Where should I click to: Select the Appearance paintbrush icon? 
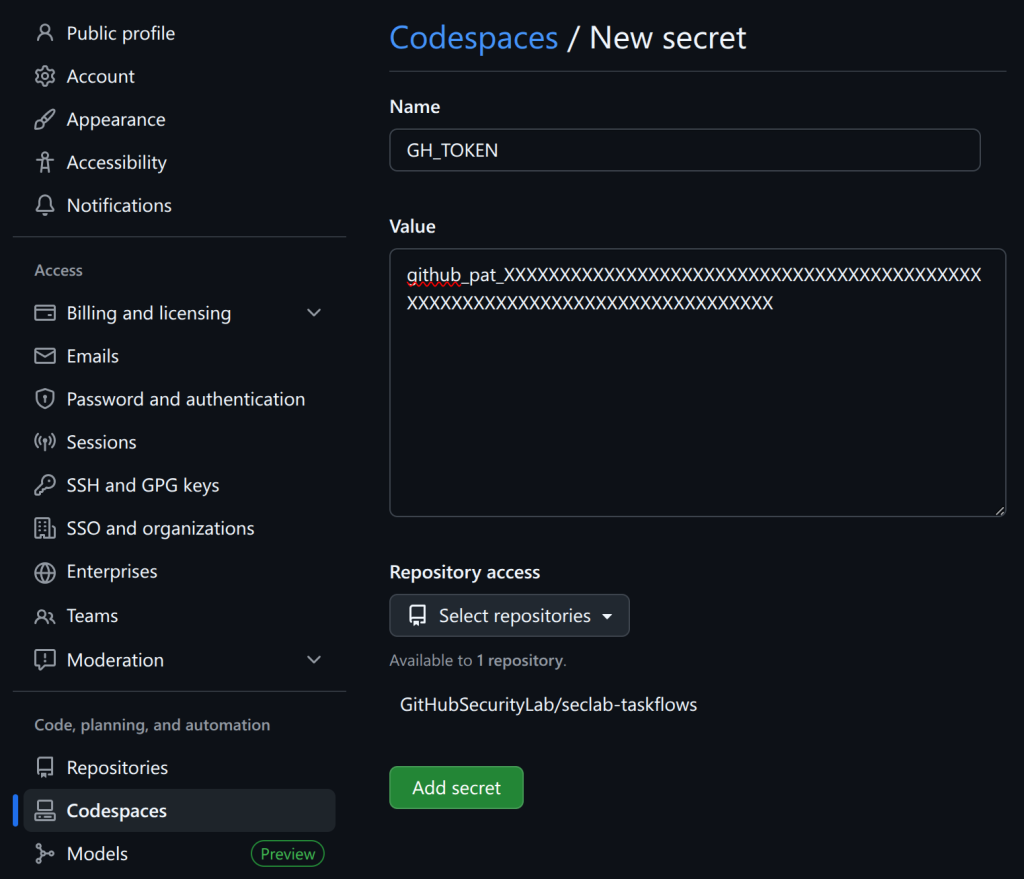[44, 119]
